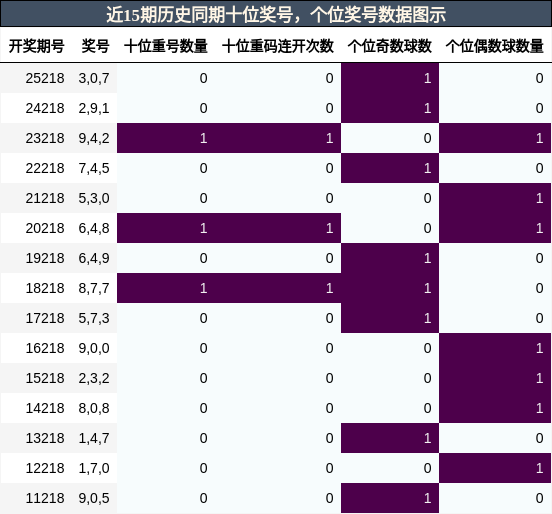Click 个位偶数球数量 purple cell in row 15218
The height and width of the screenshot is (514, 552).
click(495, 378)
